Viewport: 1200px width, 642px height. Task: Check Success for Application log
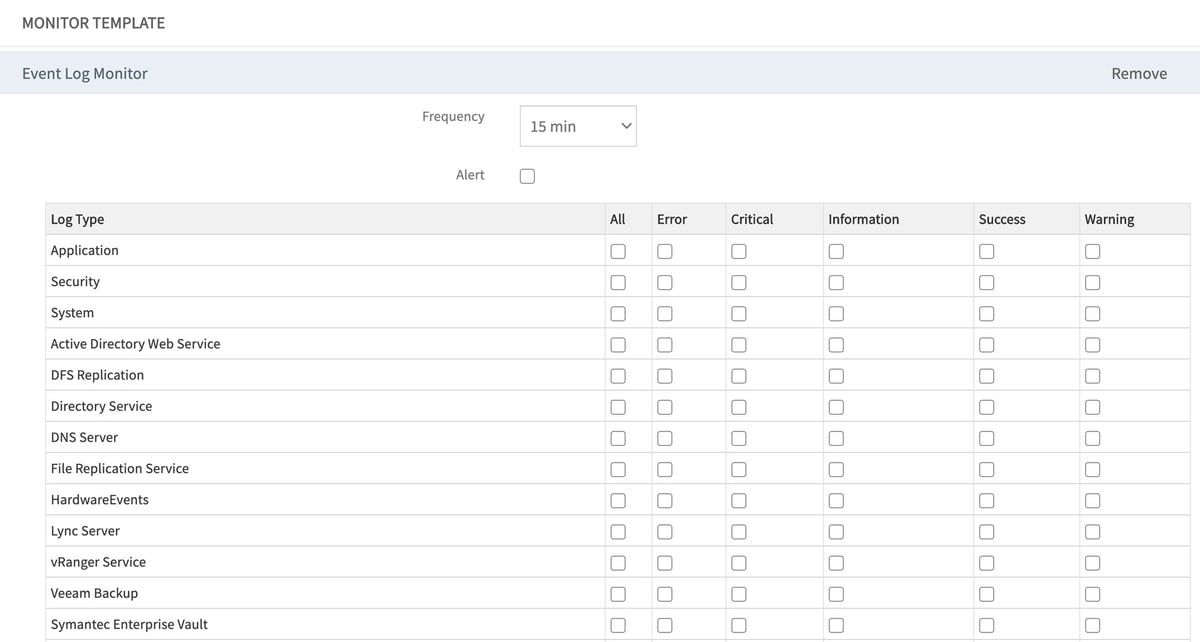point(987,251)
